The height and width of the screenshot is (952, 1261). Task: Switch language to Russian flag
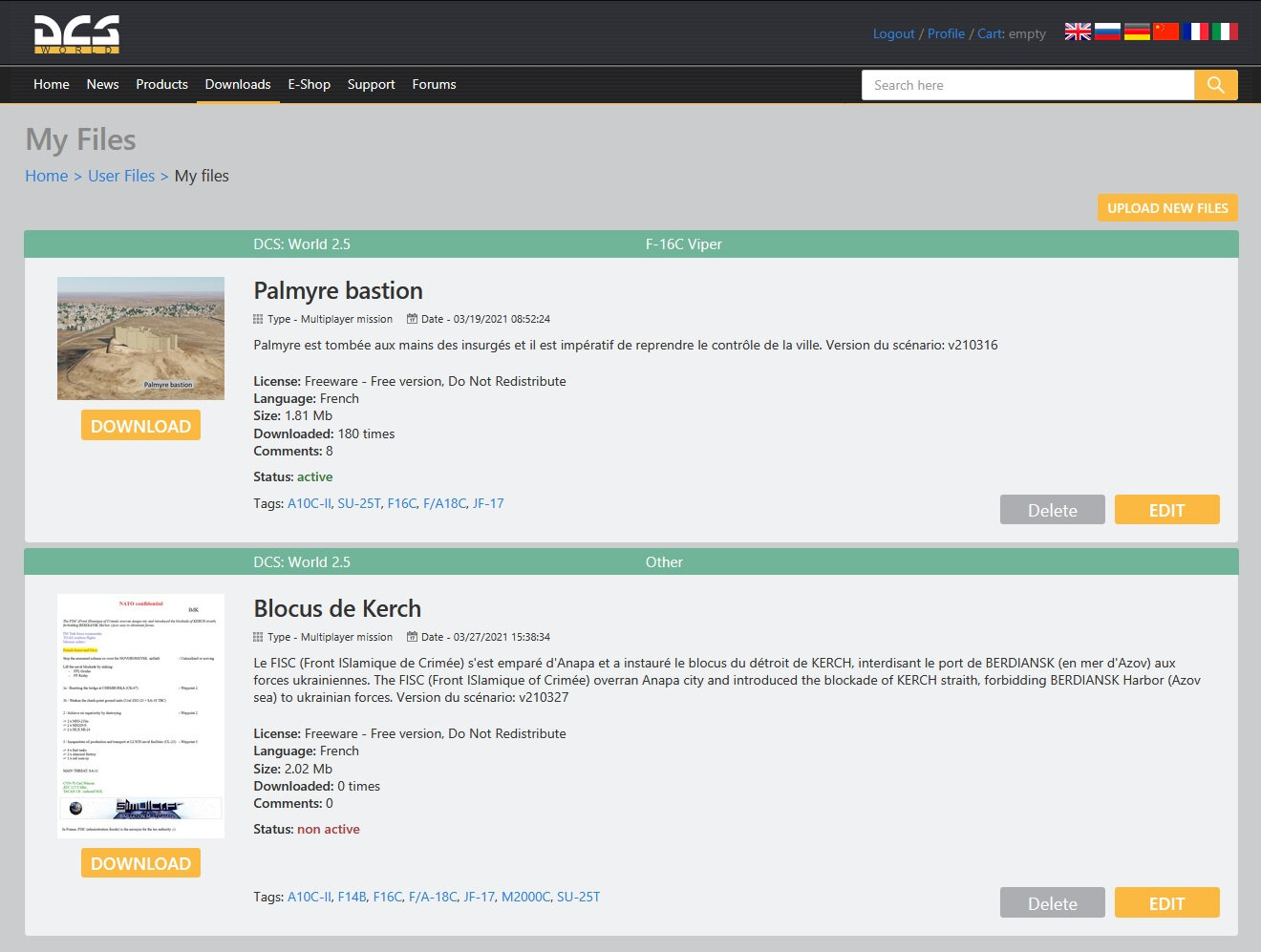[x=1107, y=32]
